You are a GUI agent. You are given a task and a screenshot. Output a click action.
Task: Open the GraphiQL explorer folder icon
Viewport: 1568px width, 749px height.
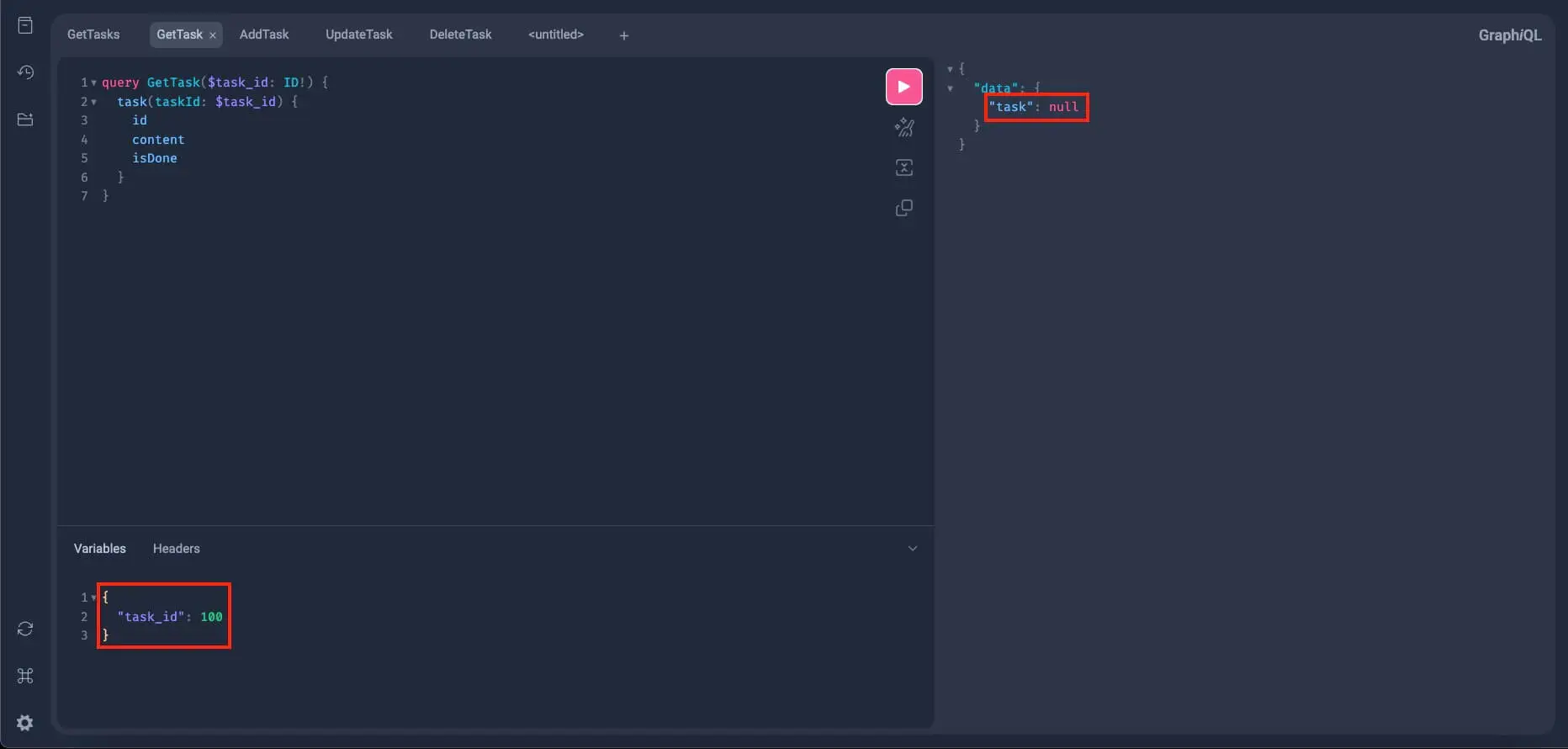(x=25, y=120)
